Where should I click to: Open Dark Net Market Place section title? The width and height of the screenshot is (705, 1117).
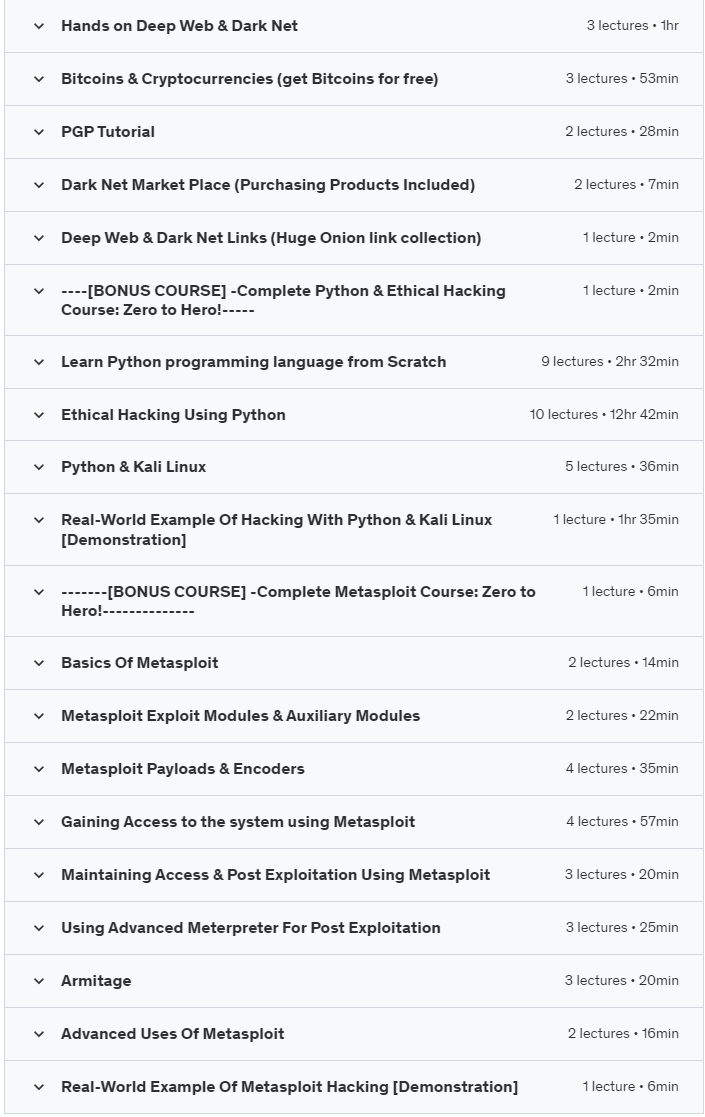click(x=268, y=185)
